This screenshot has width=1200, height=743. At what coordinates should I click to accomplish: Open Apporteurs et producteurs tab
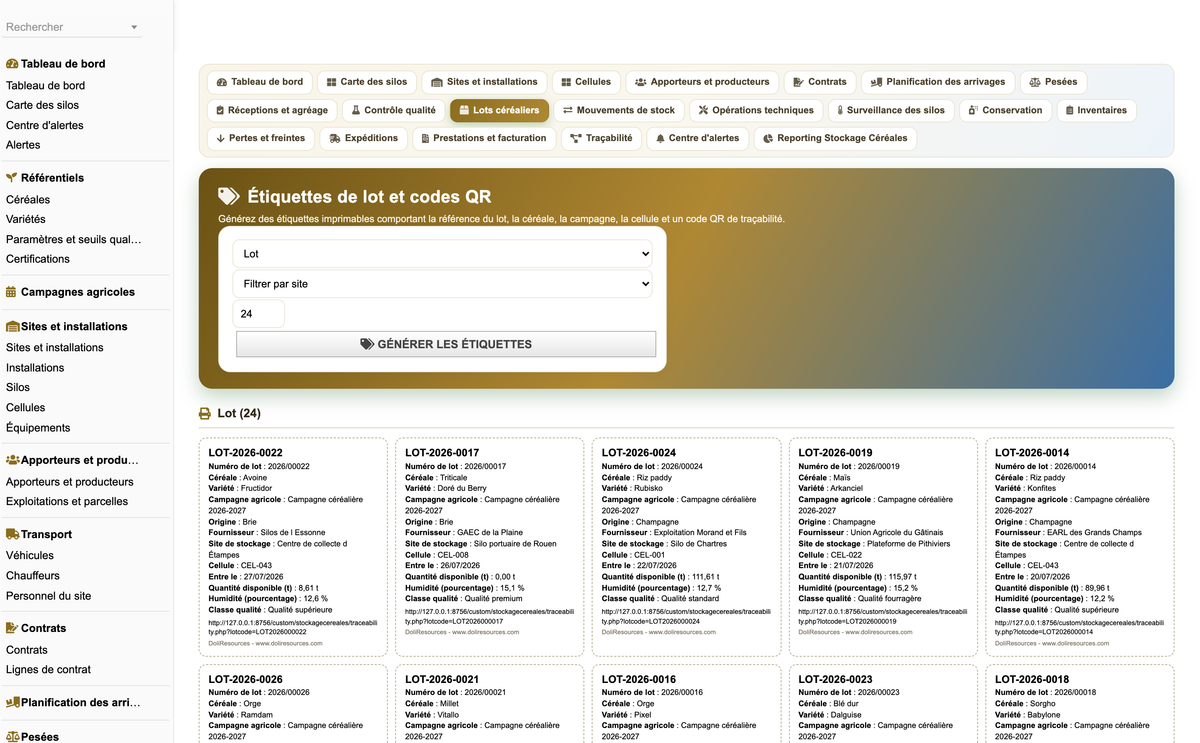[702, 82]
